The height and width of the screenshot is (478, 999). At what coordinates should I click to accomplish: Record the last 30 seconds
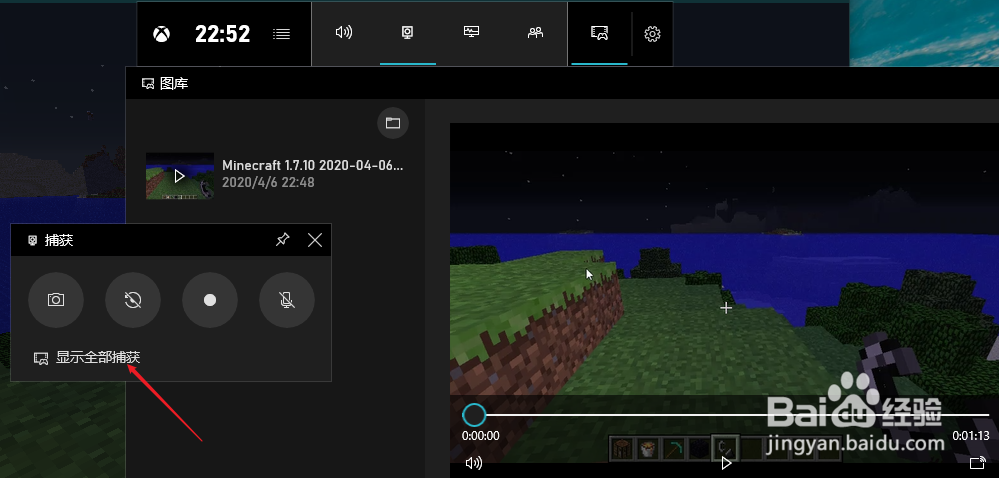[x=133, y=300]
